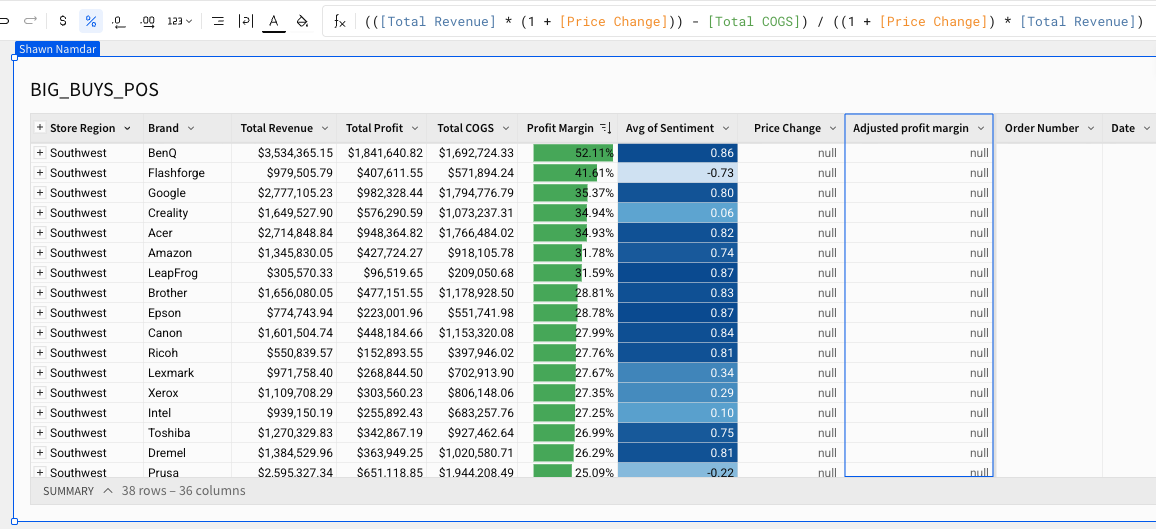The image size is (1156, 529).
Task: Toggle the SUMMARY bar chevron
Action: [x=108, y=491]
